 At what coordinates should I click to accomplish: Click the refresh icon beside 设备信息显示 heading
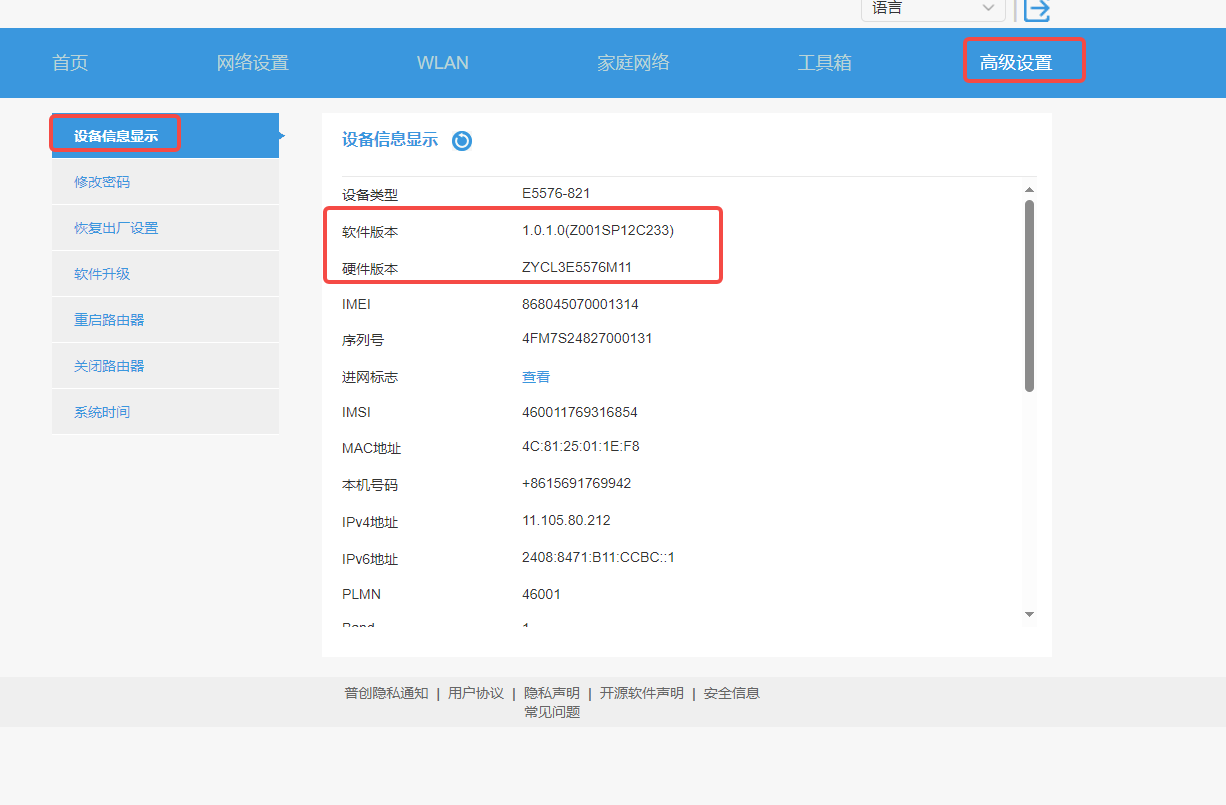tap(461, 141)
